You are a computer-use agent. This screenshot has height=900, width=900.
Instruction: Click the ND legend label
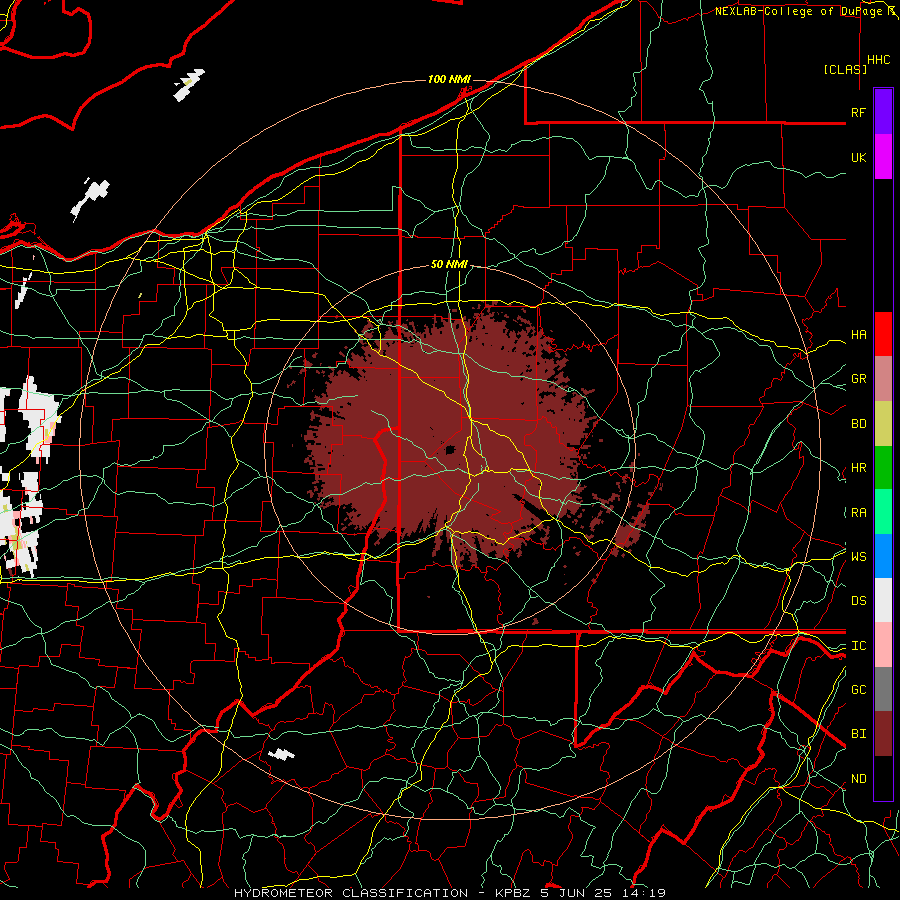click(858, 779)
